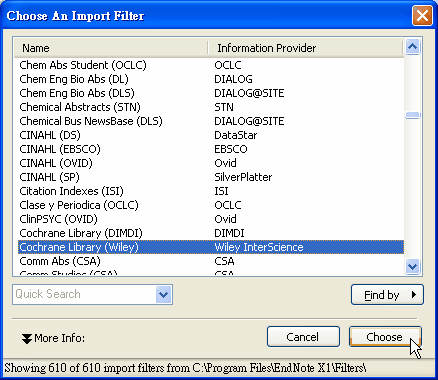
Task: Select Cochrane Library (Wiley) filter
Action: (x=211, y=247)
